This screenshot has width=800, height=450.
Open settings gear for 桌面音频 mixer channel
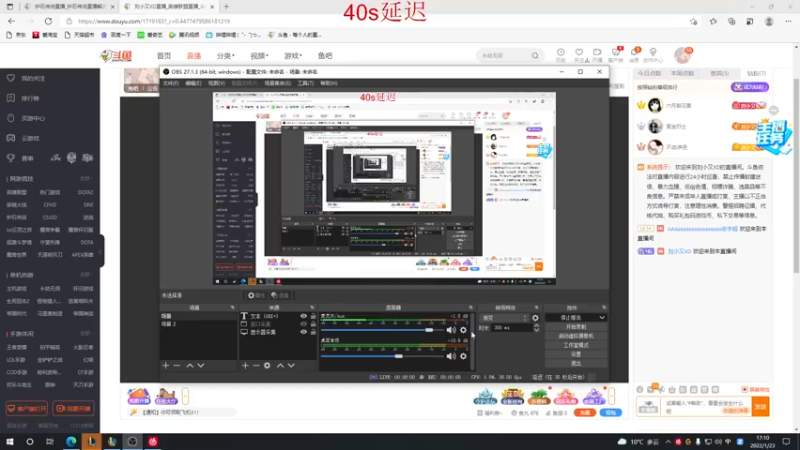463,356
